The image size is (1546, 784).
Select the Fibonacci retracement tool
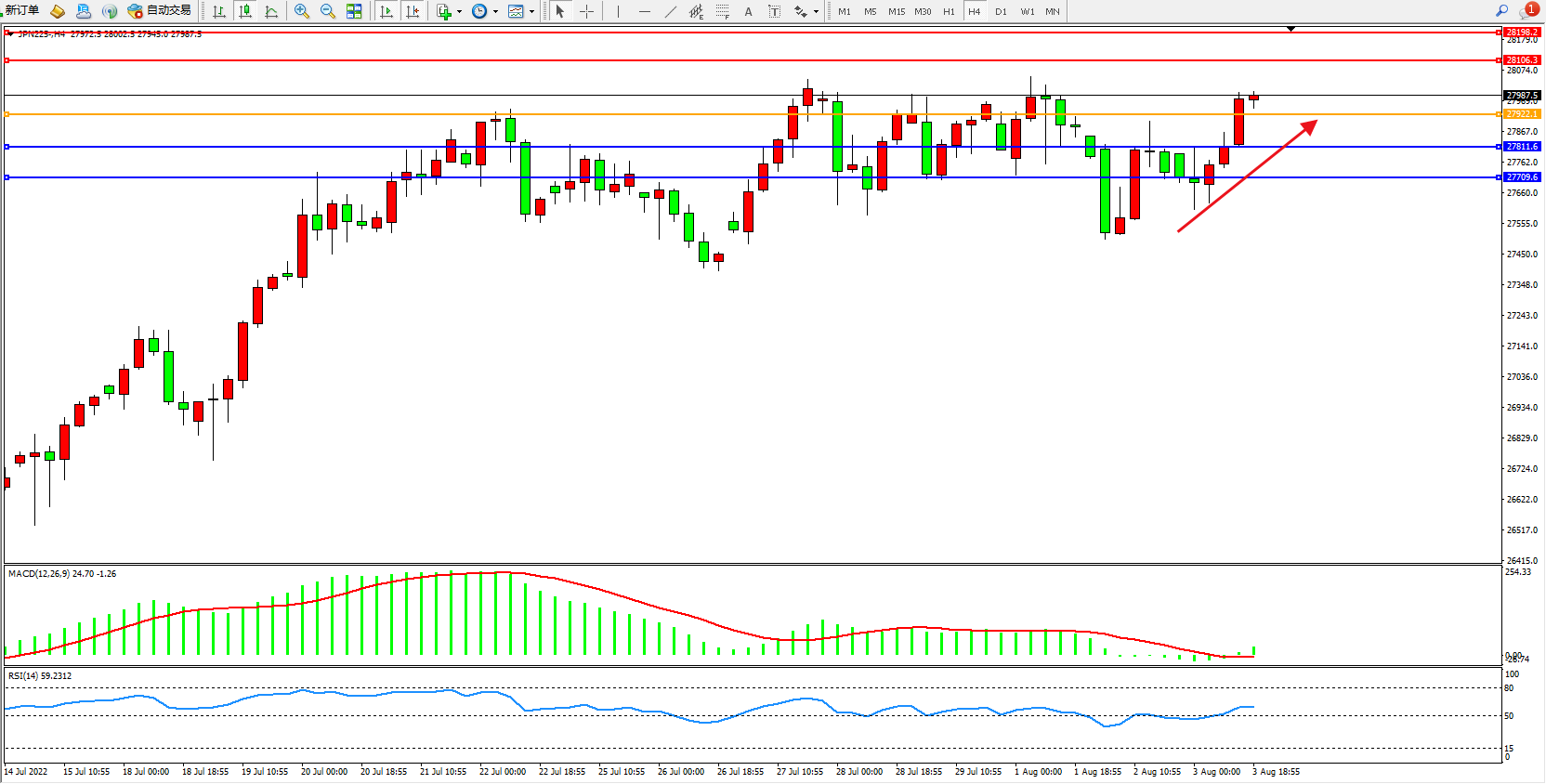pos(722,11)
